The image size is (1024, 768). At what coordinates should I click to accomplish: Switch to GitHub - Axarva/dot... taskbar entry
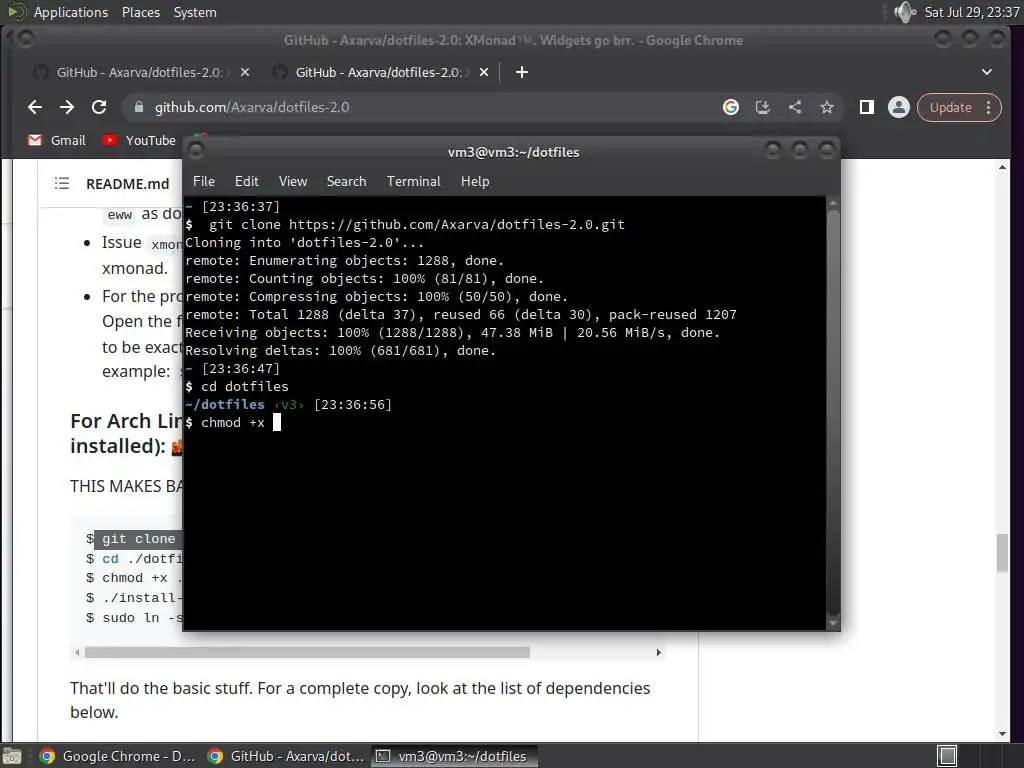(285, 756)
